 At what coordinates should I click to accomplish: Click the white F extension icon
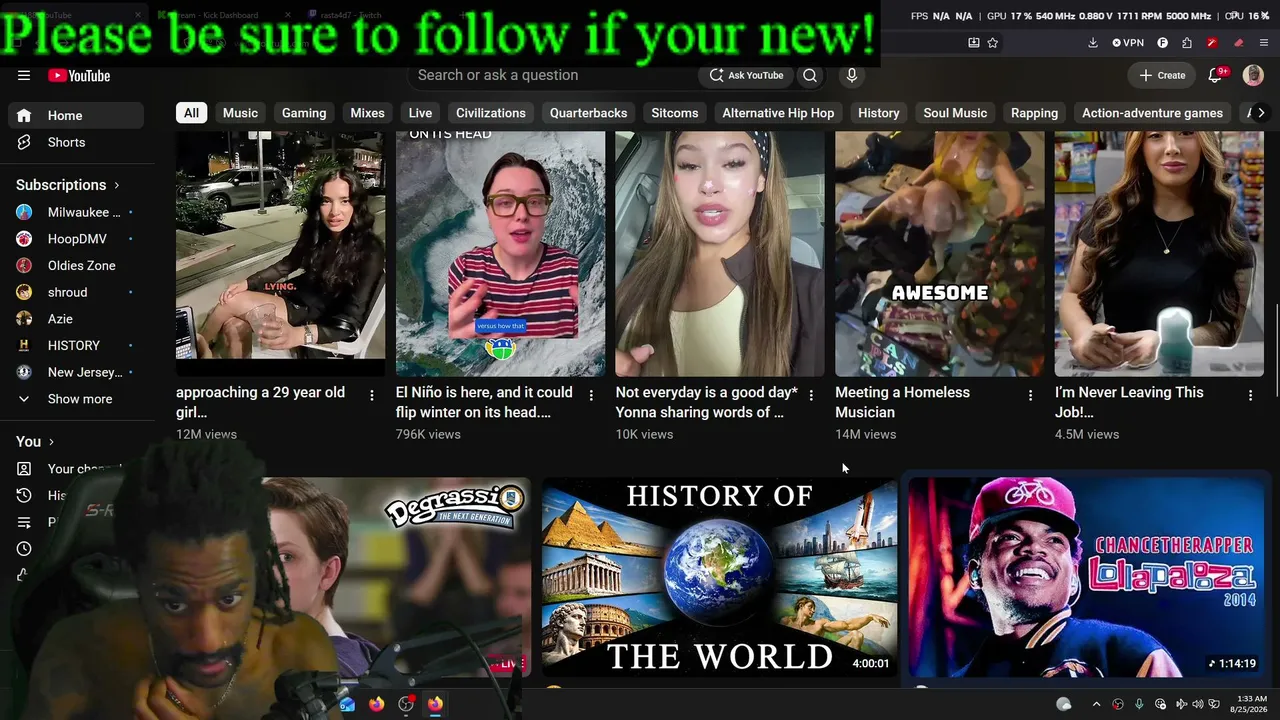pos(1162,43)
